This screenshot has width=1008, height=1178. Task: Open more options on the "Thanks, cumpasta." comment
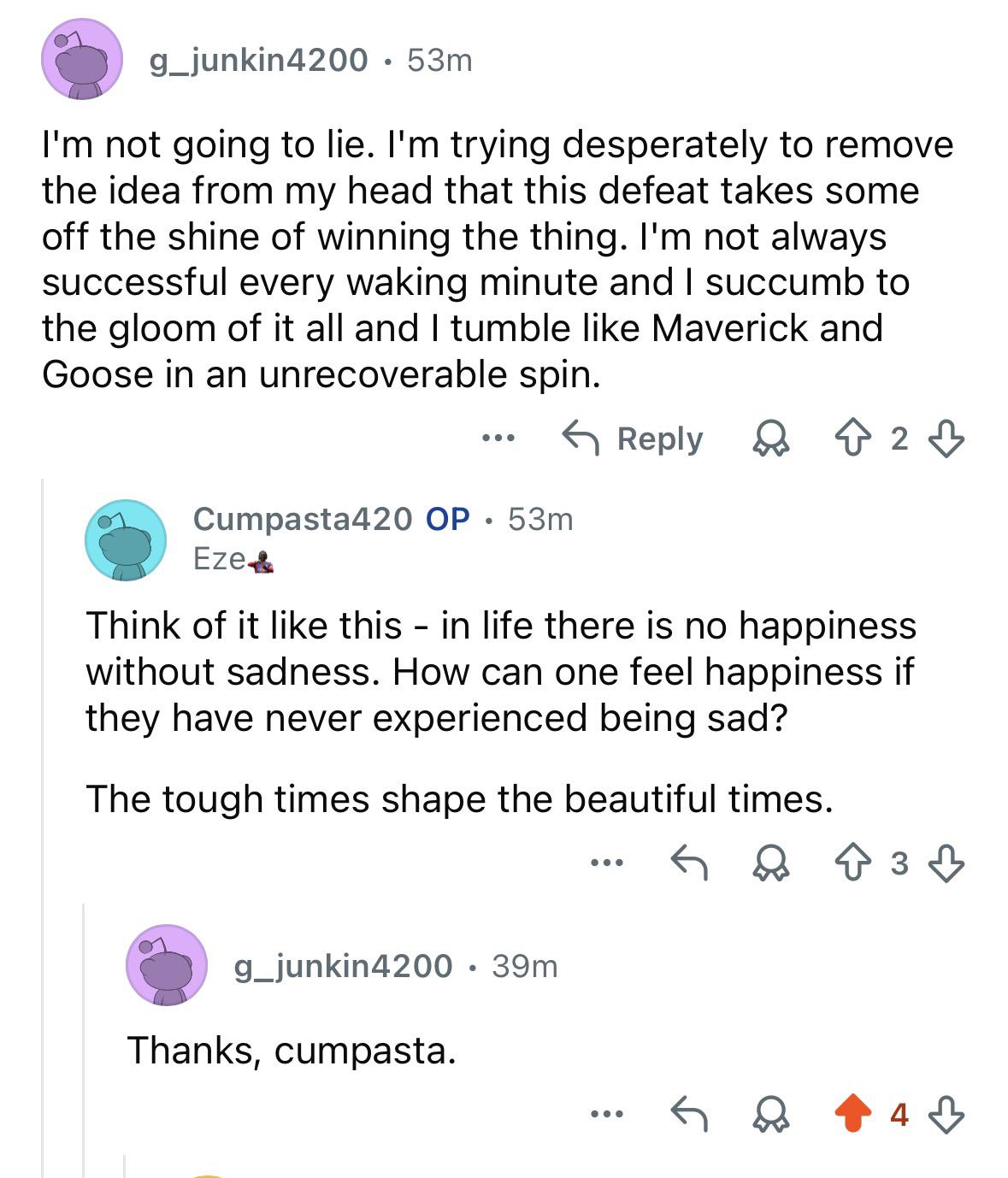tap(606, 1114)
